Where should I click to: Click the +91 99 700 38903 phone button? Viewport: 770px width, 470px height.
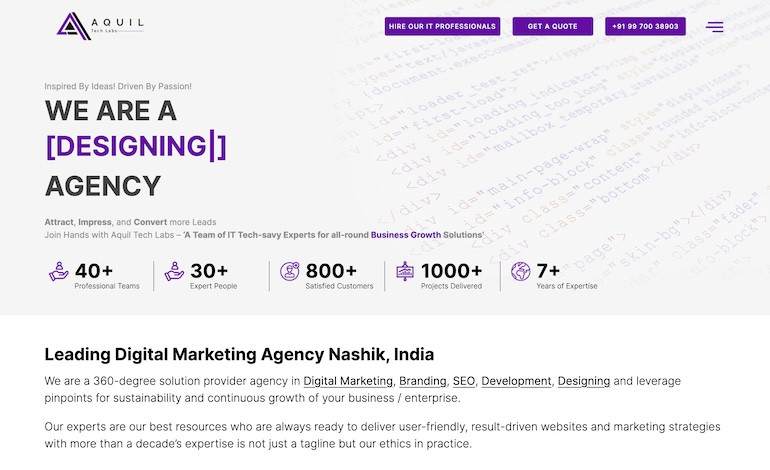click(x=645, y=27)
